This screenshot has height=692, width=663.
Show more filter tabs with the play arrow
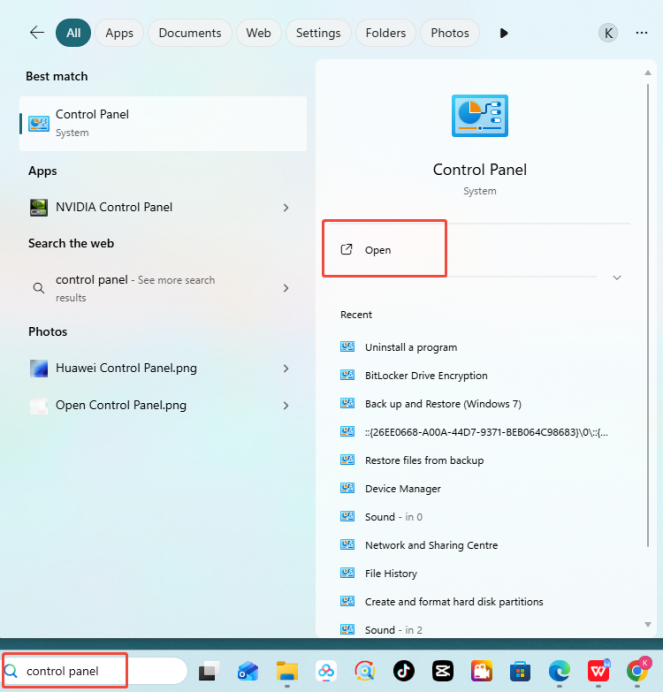504,33
